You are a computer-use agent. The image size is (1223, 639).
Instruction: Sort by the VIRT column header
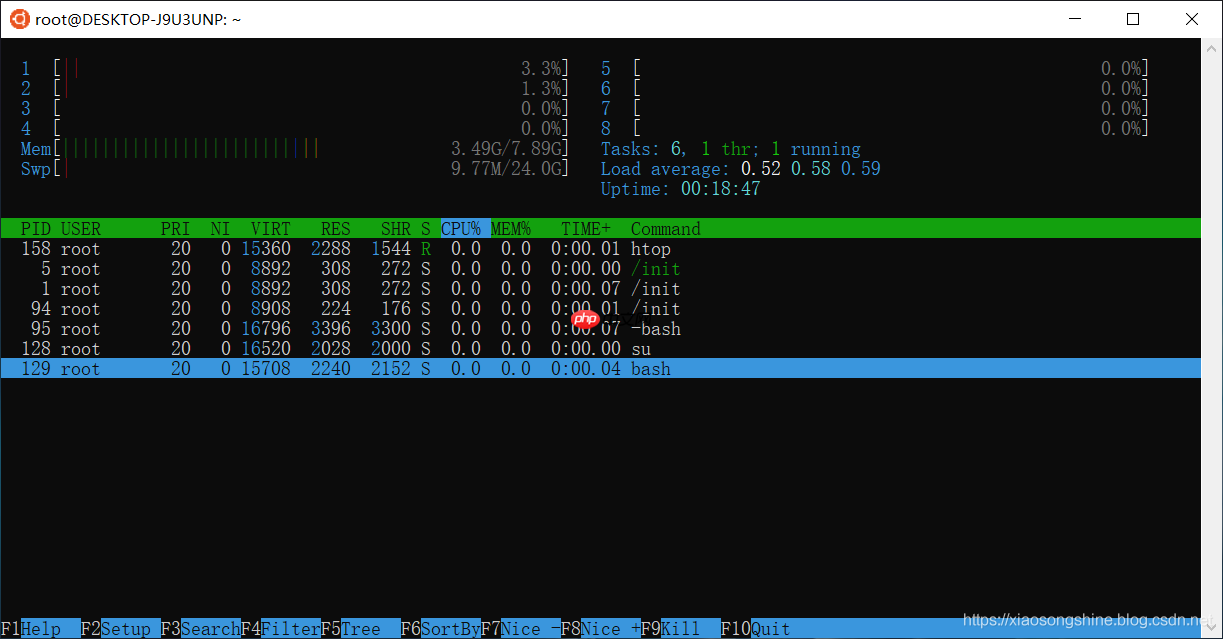click(x=271, y=229)
